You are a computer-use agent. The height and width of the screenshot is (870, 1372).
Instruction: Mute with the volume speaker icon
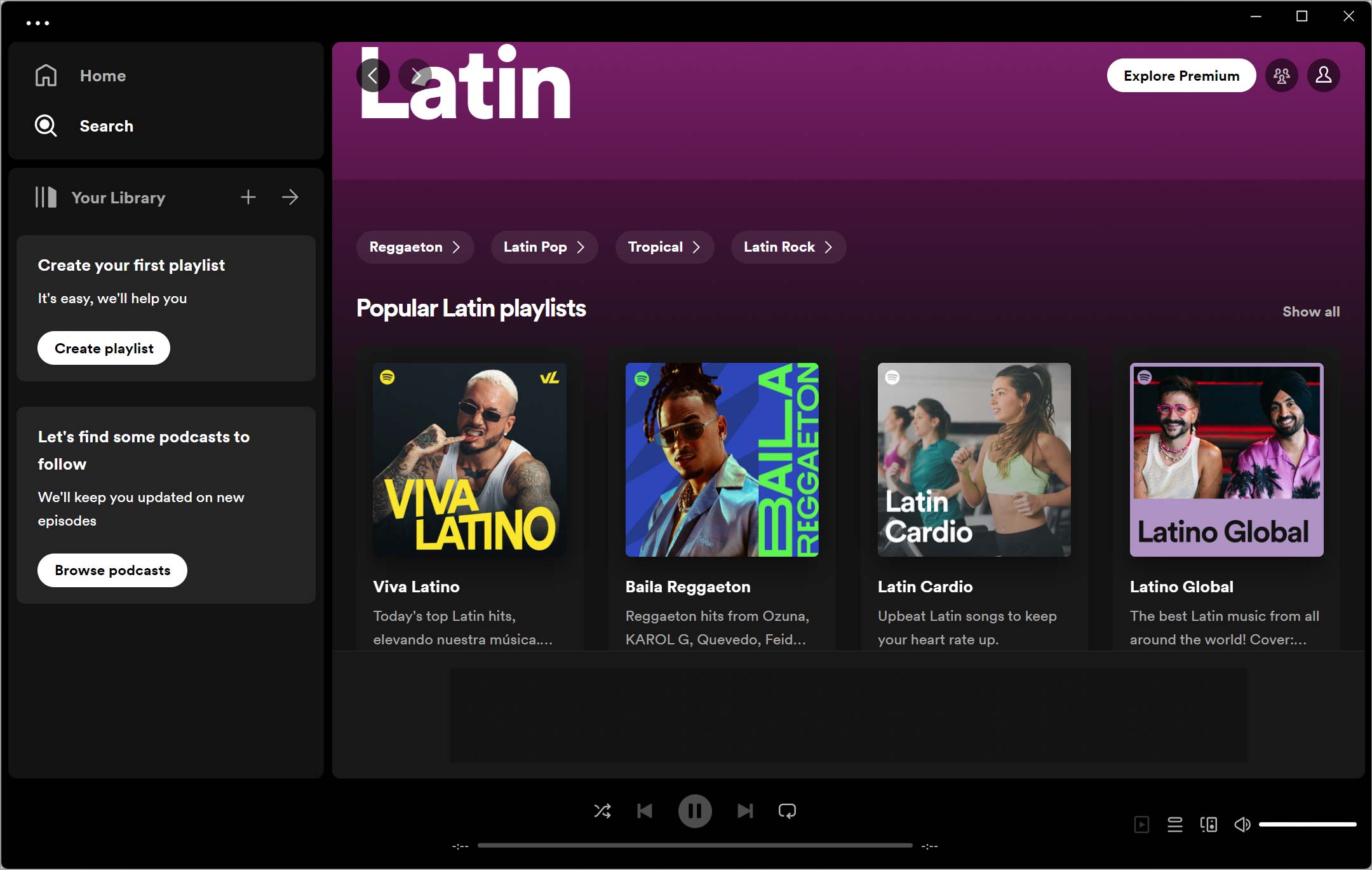pos(1242,825)
